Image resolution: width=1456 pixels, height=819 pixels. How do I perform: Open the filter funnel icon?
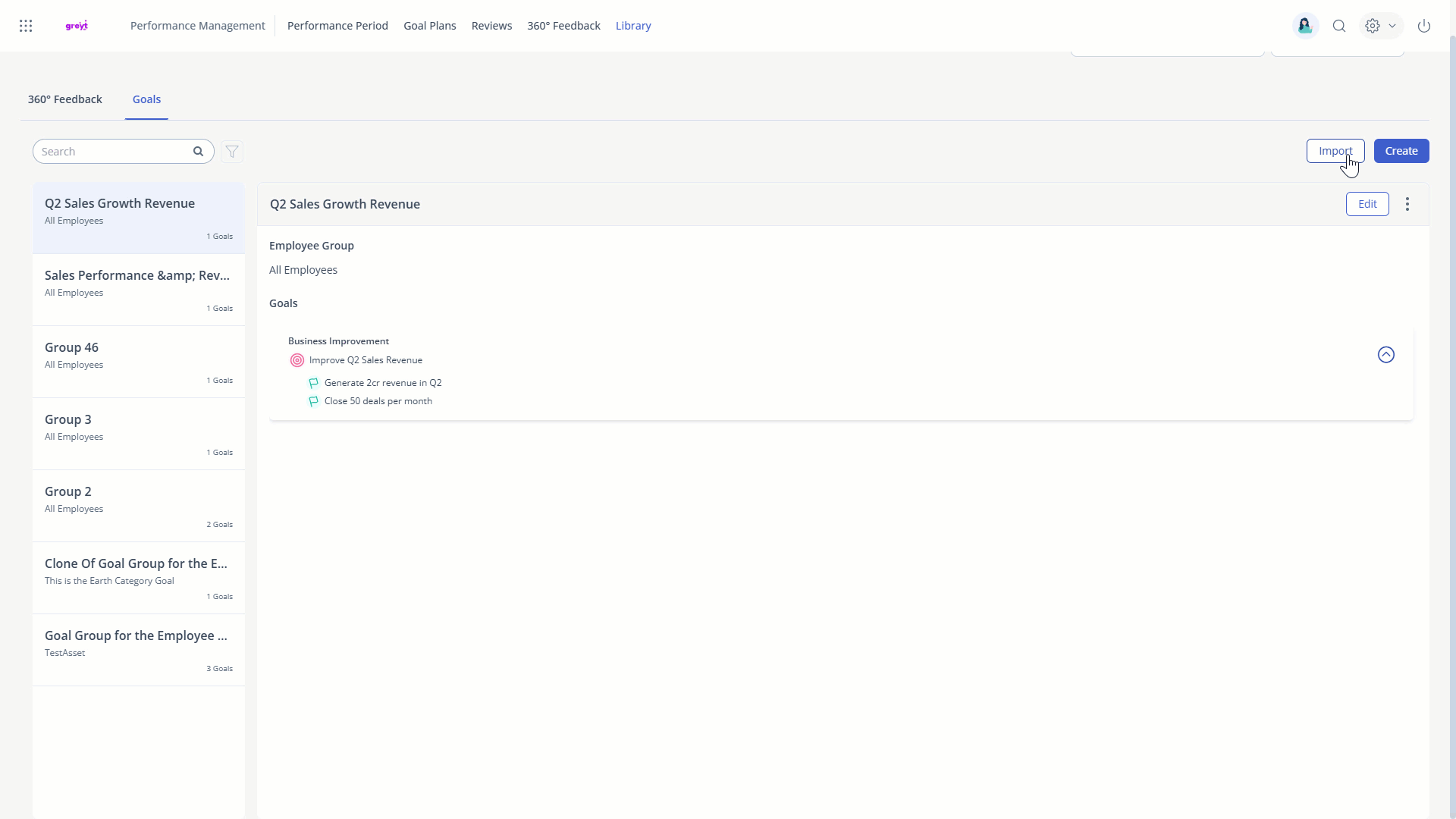[232, 152]
